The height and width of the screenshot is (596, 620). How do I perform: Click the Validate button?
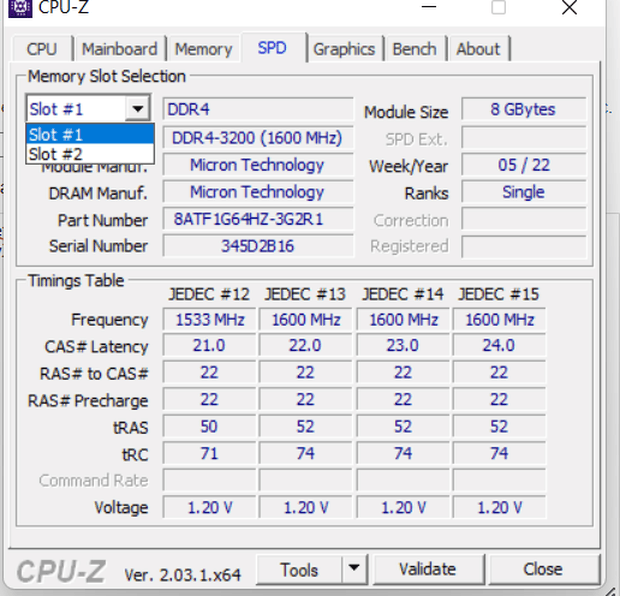[428, 569]
